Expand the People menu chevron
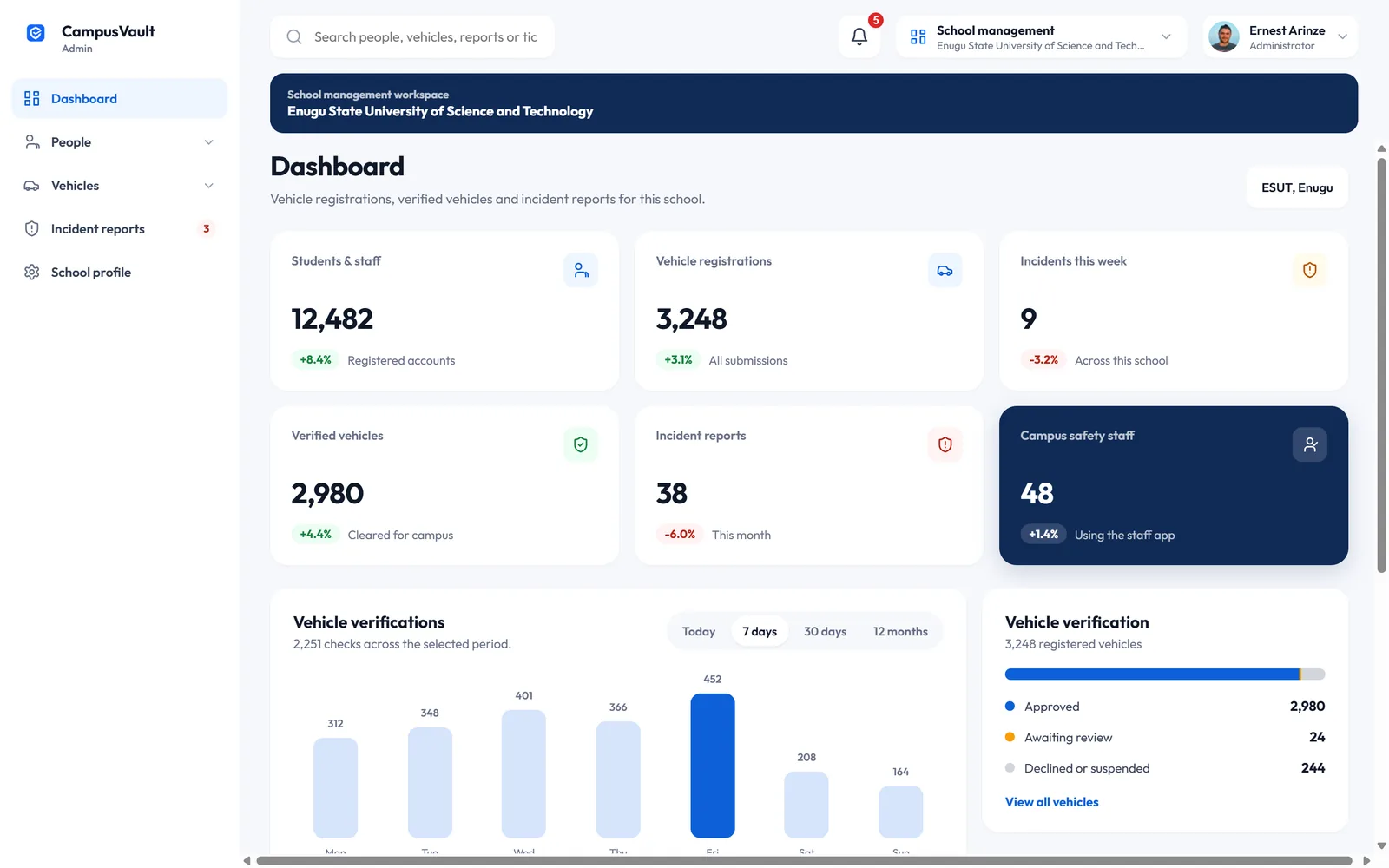 (208, 142)
